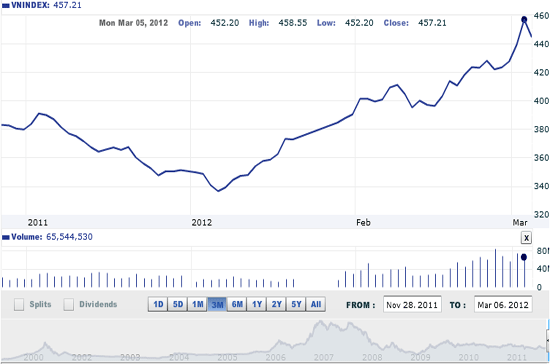
Task: Click the 2012 label on time axis
Action: 202,222
